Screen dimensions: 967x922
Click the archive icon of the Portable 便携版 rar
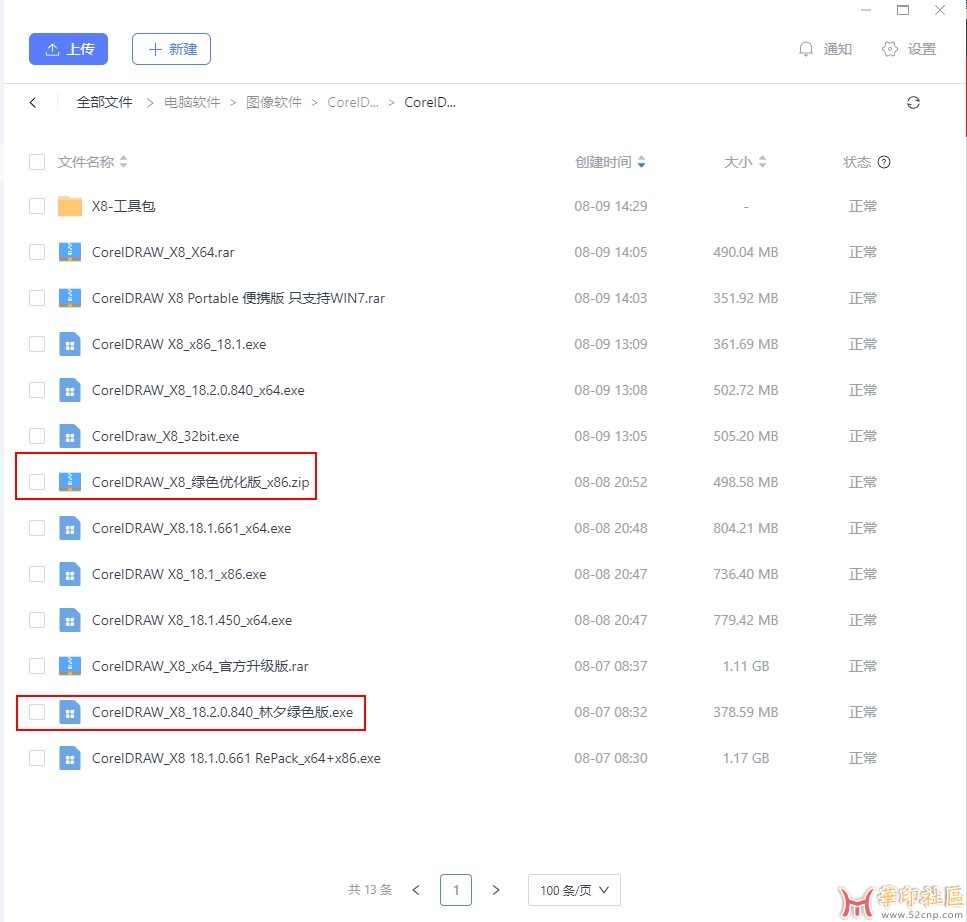click(x=70, y=298)
